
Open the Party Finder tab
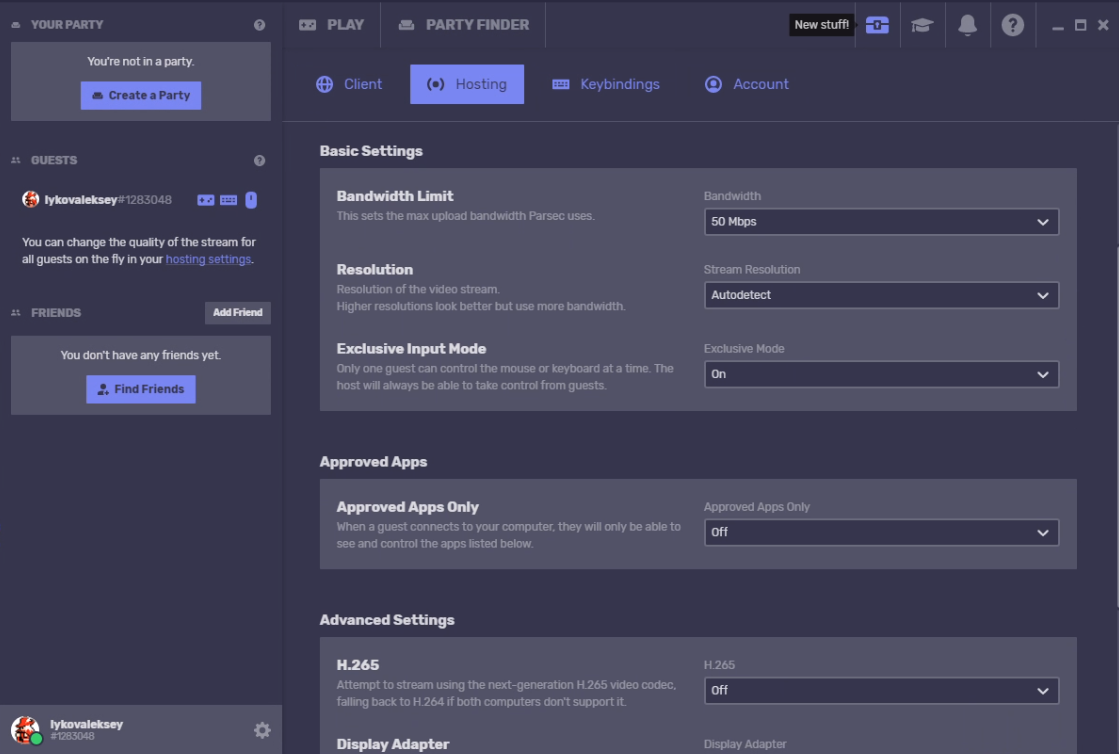click(x=463, y=25)
